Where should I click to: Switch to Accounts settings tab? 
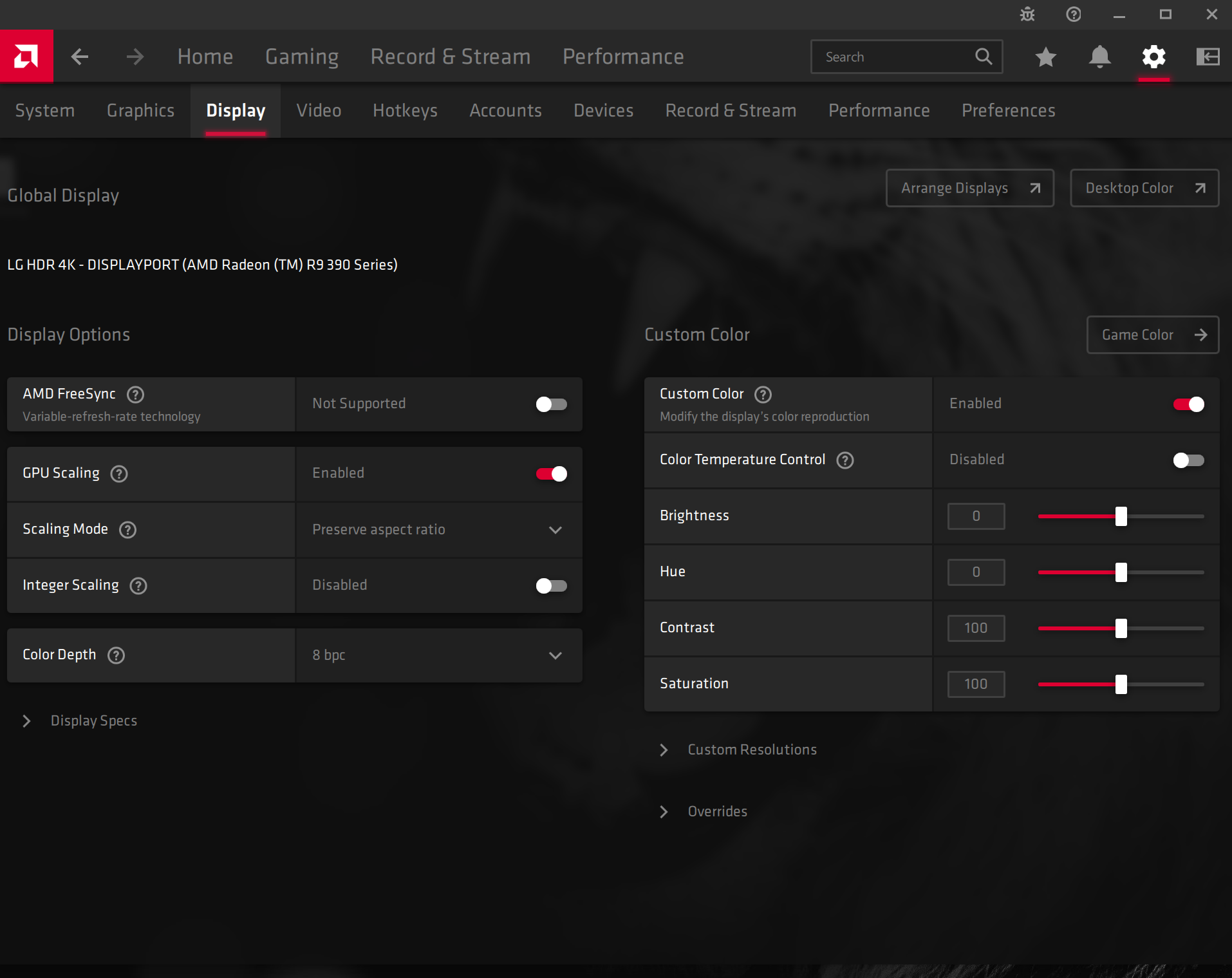coord(505,110)
